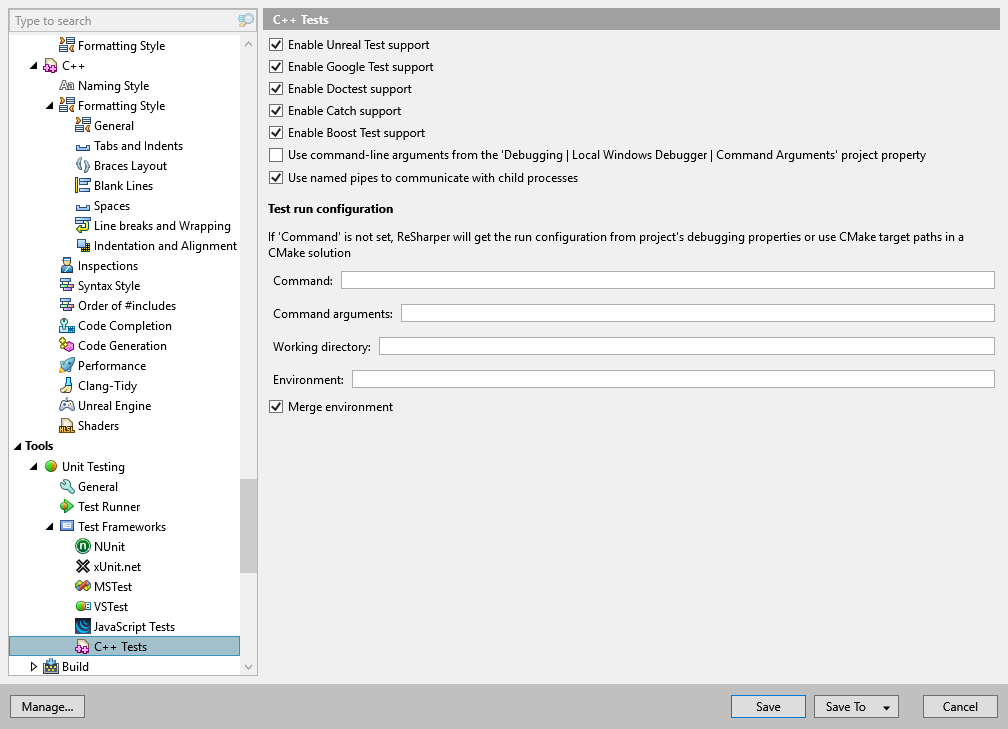Click the search magnifier icon
Screen dimensions: 1008x729
point(246,21)
